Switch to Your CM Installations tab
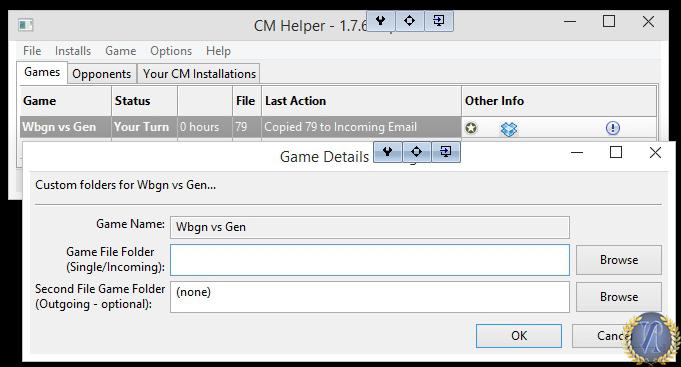The height and width of the screenshot is (367, 681). pos(199,74)
